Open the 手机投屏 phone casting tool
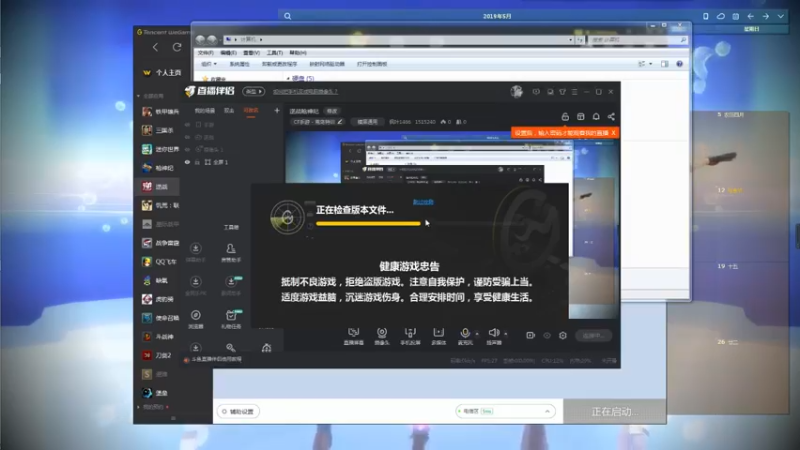 [x=410, y=336]
